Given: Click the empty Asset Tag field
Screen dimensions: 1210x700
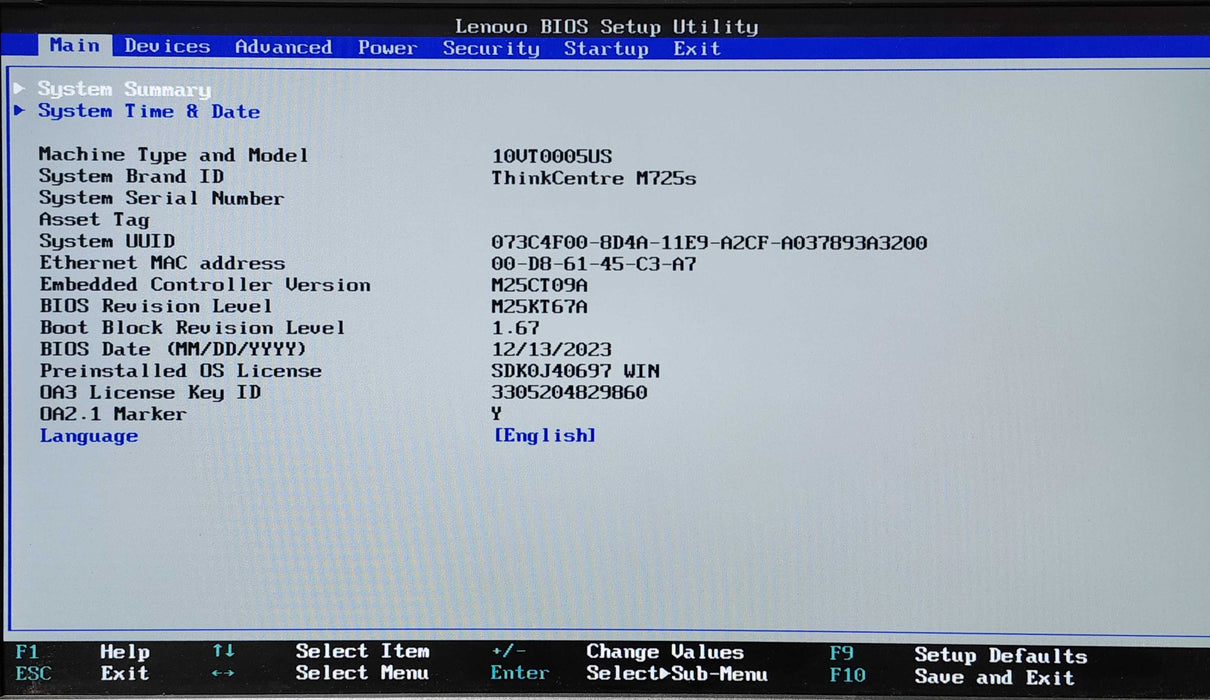Looking at the screenshot, I should point(550,219).
